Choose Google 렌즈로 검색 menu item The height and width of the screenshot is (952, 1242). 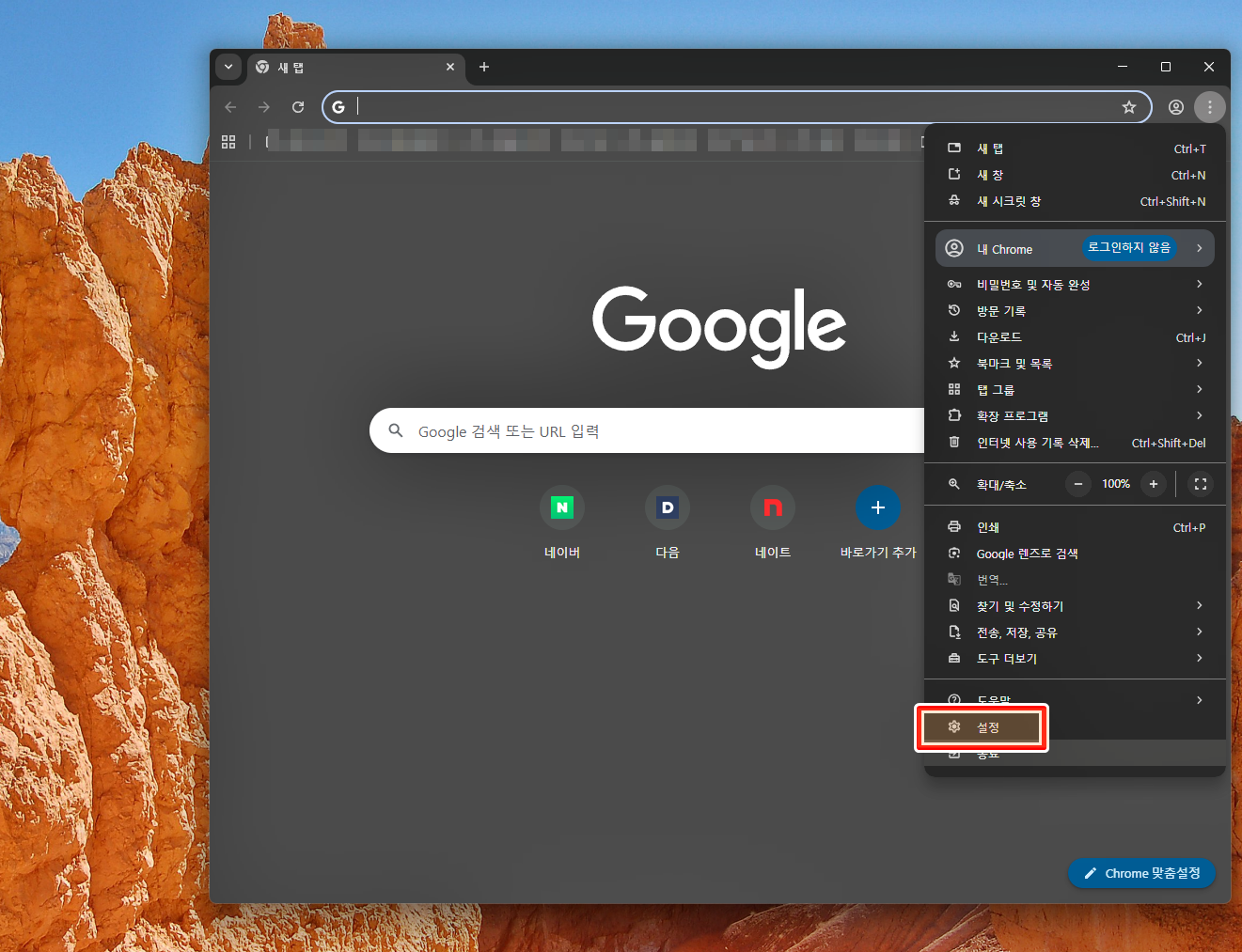(x=1075, y=554)
